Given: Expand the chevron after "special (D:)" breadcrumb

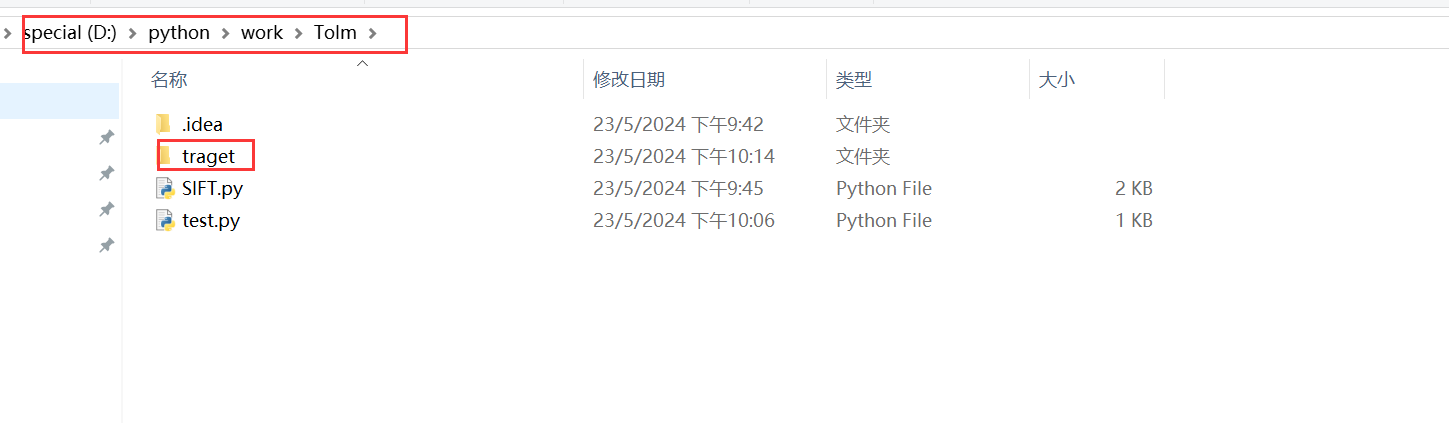Looking at the screenshot, I should click(132, 33).
